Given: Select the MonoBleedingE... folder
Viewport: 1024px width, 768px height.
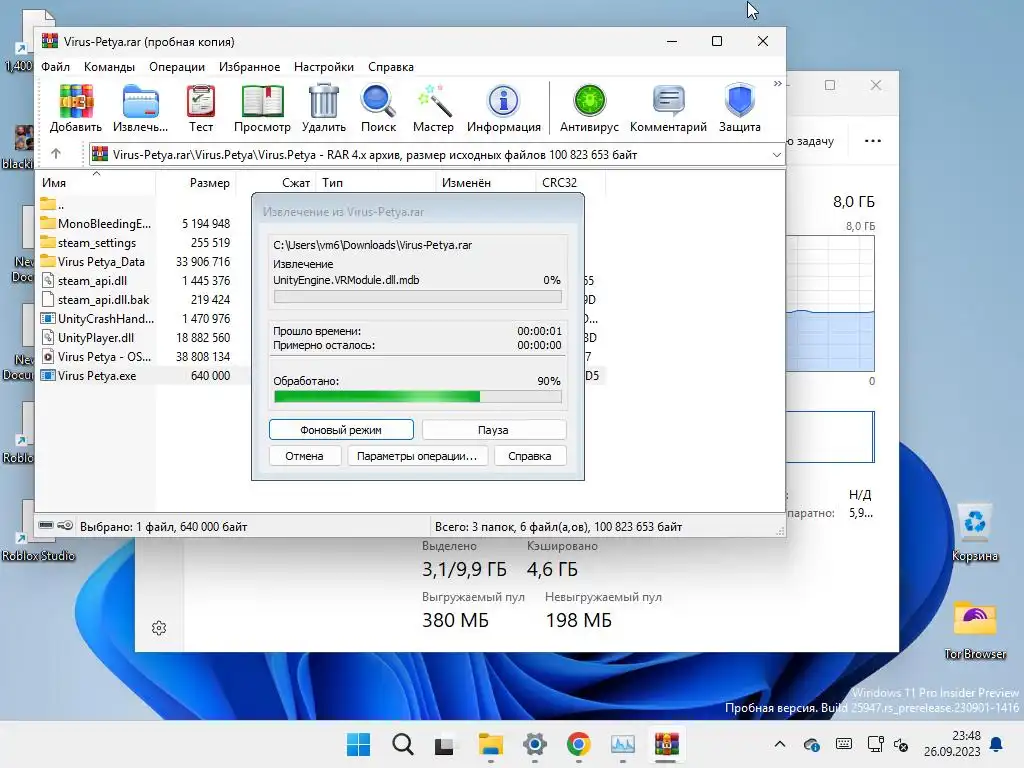Looking at the screenshot, I should (x=96, y=223).
